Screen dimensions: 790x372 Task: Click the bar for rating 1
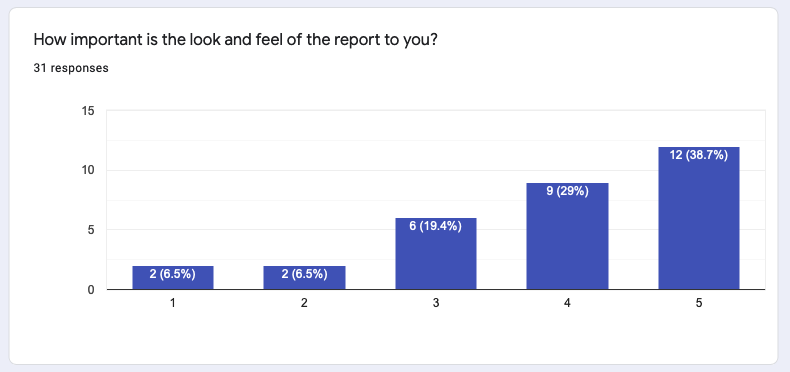pos(173,278)
